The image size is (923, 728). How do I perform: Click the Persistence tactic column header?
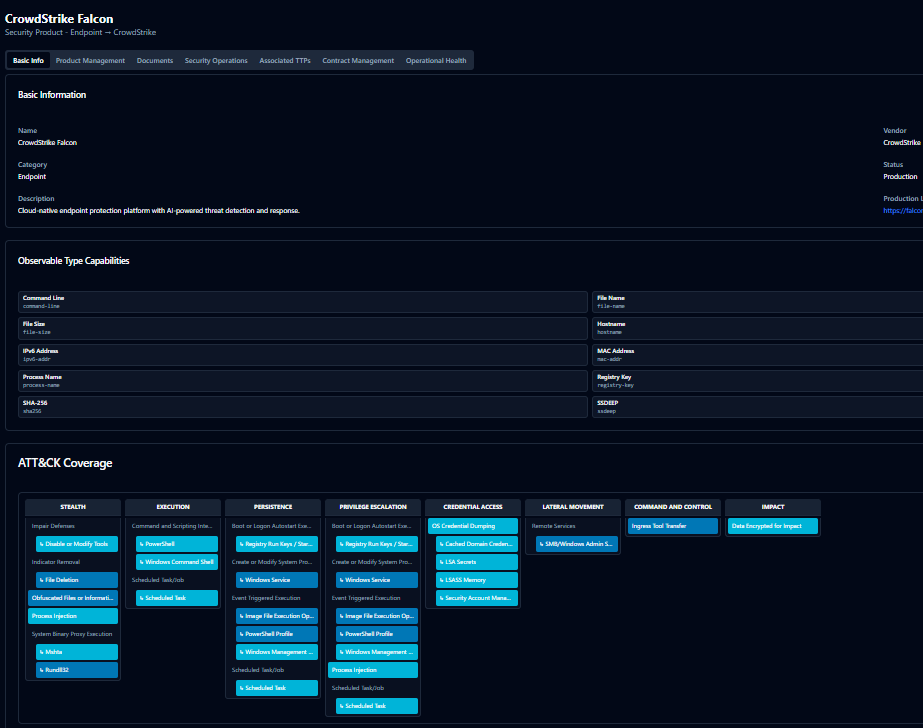pyautogui.click(x=273, y=507)
